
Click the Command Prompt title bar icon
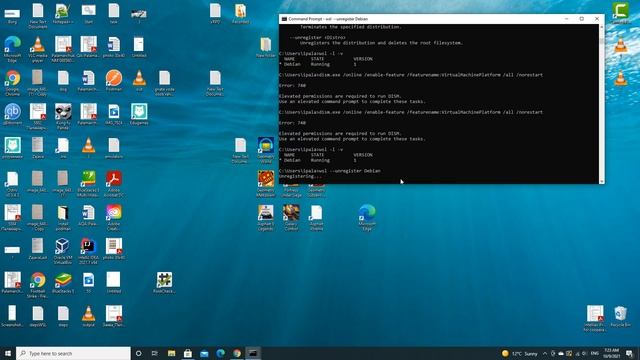284,19
